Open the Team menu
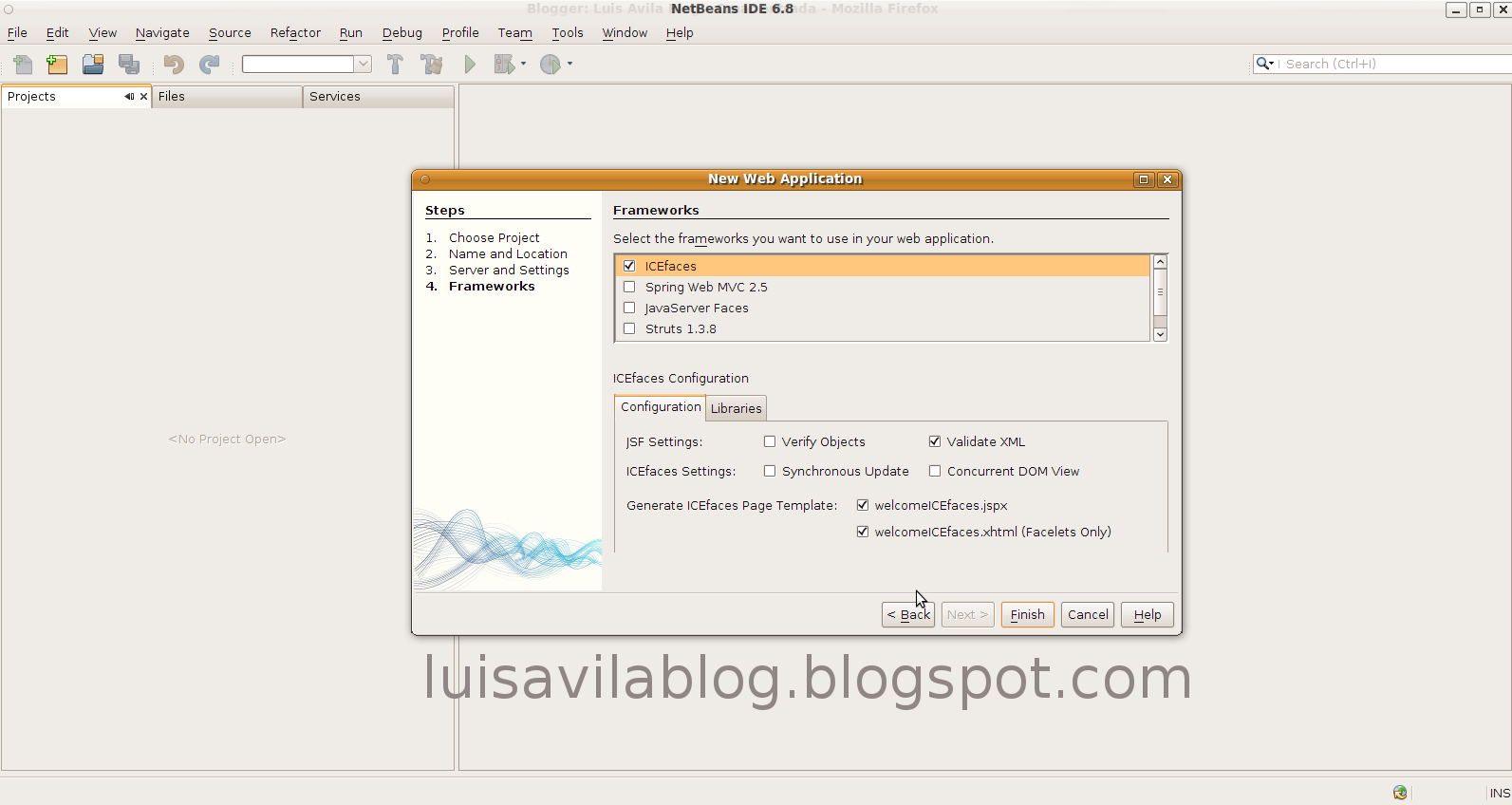The width and height of the screenshot is (1512, 805). (x=515, y=32)
